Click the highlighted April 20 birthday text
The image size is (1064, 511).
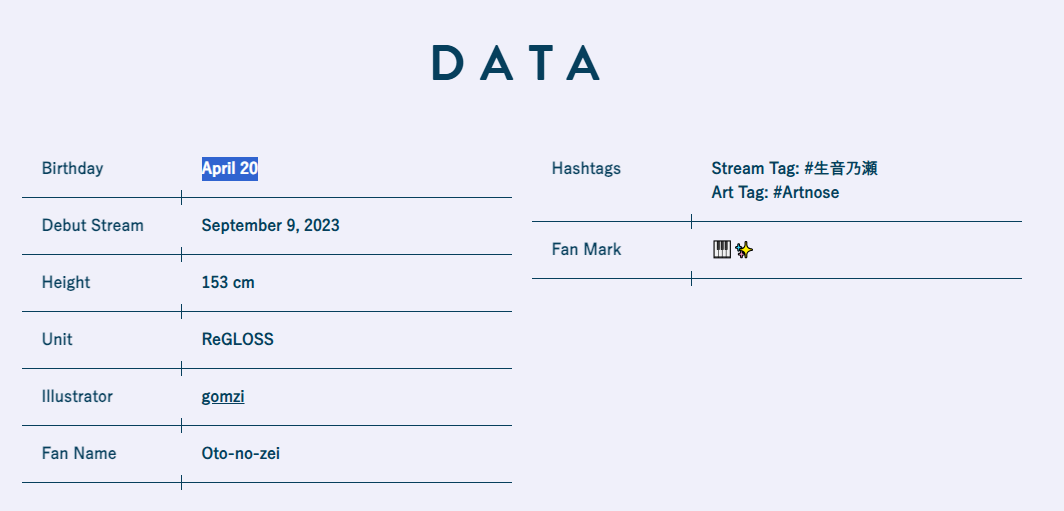[230, 169]
